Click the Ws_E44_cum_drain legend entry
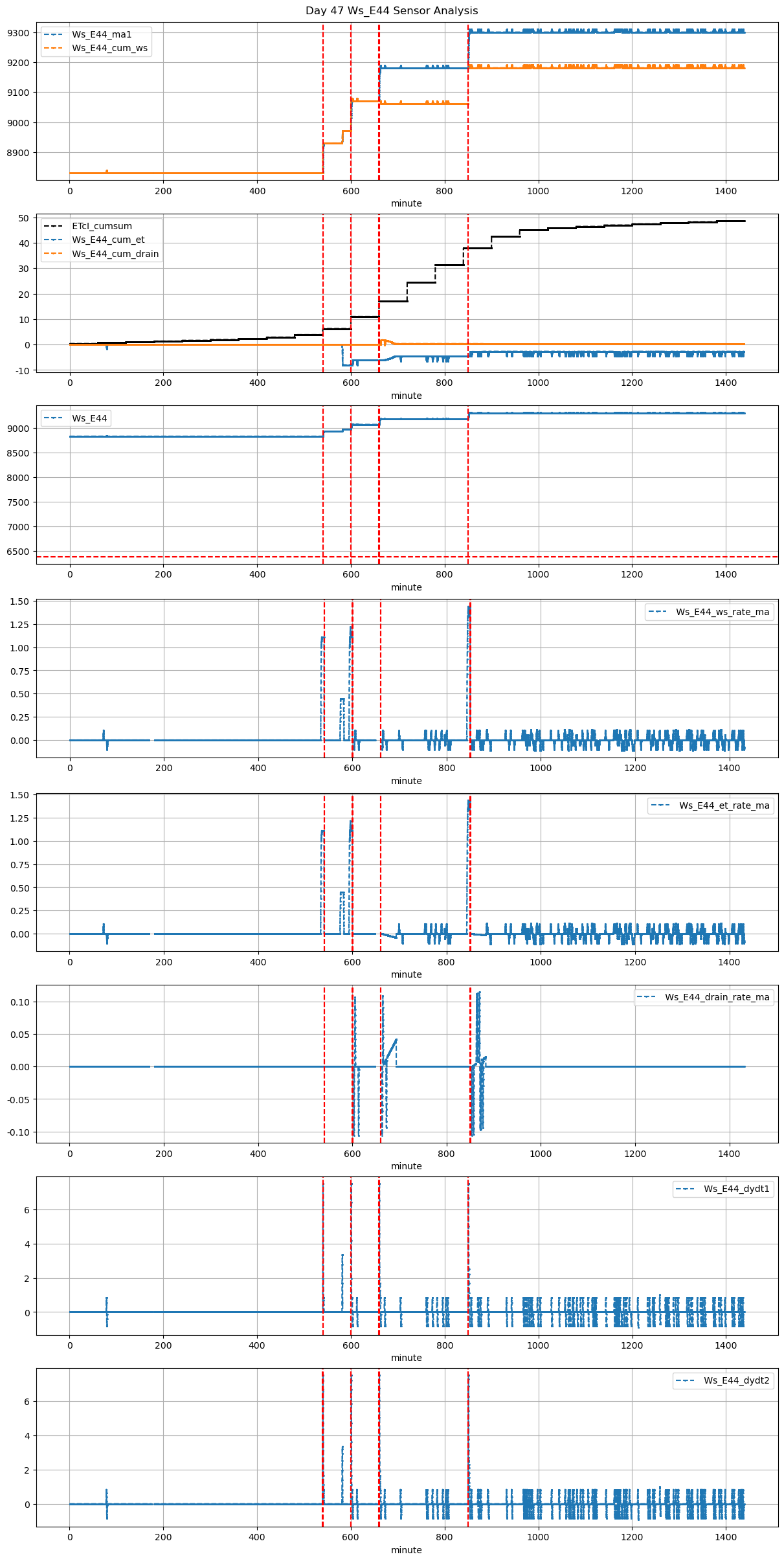Viewport: 784px width, 1561px height. click(115, 254)
